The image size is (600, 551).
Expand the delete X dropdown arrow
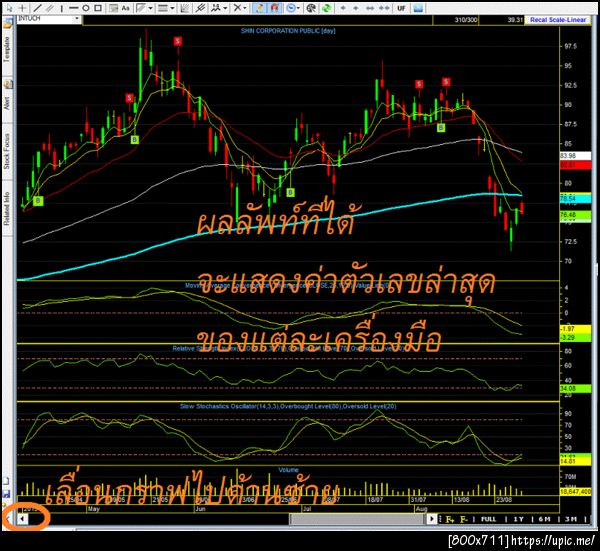pos(245,8)
